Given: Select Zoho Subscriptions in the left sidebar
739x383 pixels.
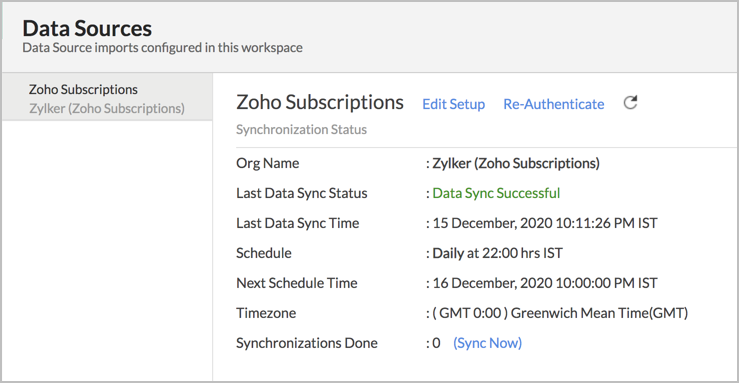Looking at the screenshot, I should [83, 90].
